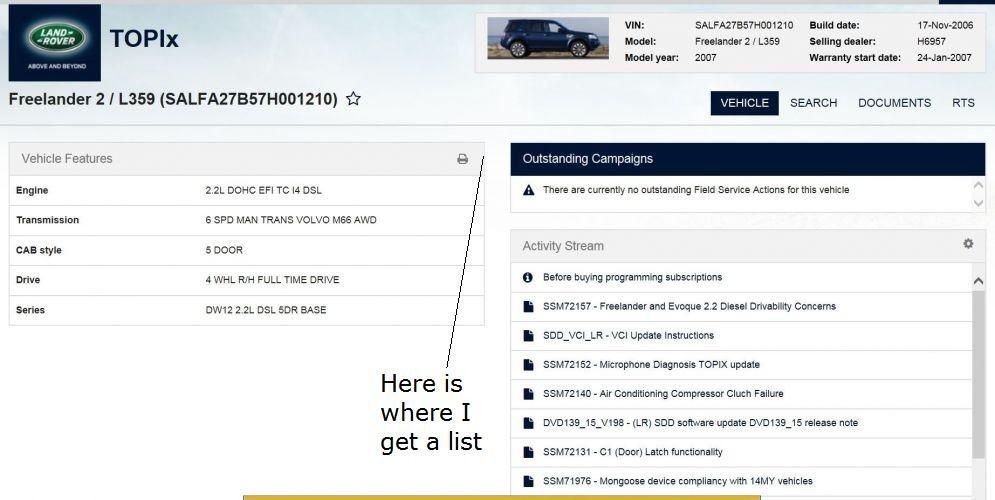The width and height of the screenshot is (995, 500).
Task: Click Activity Stream scroll up arrow
Action: point(978,280)
